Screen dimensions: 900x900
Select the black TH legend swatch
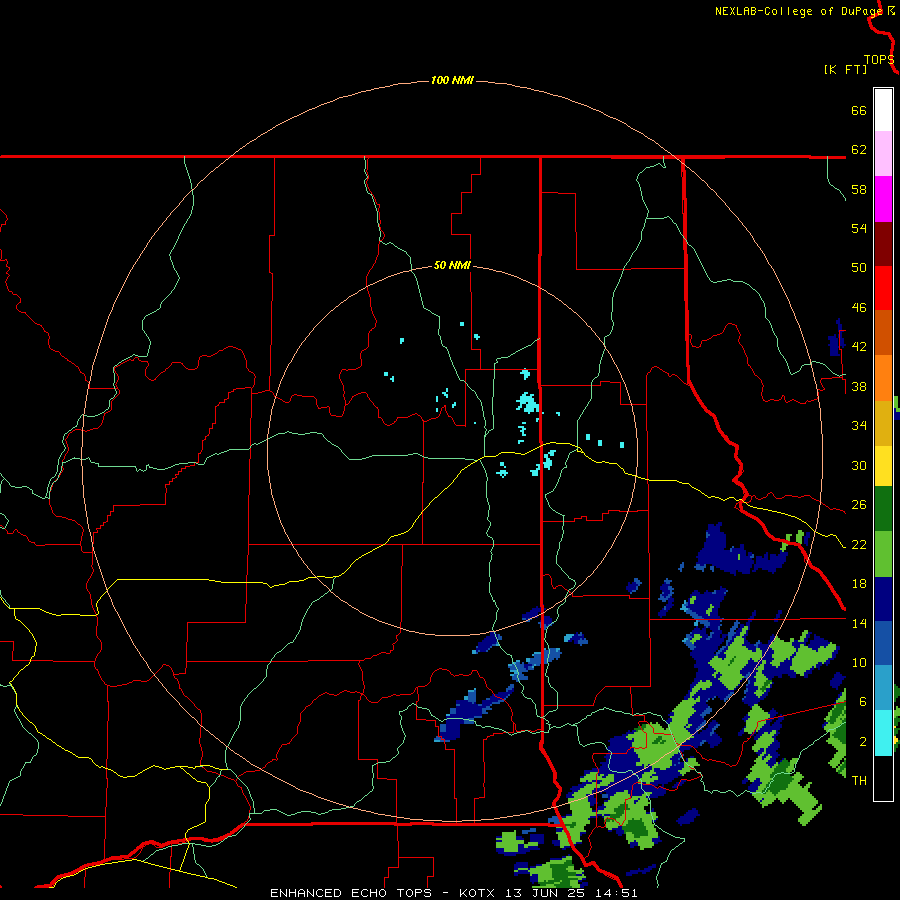click(883, 778)
